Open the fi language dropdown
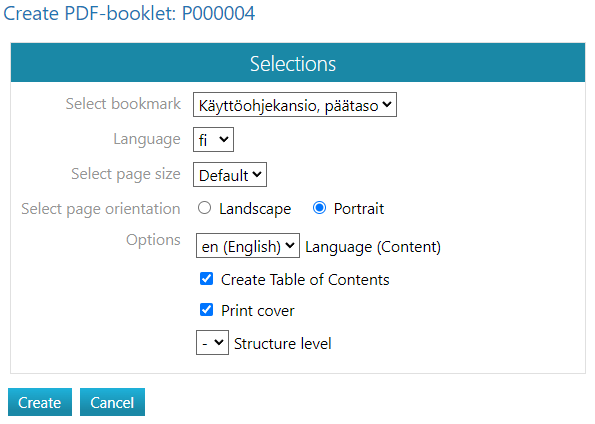 213,140
